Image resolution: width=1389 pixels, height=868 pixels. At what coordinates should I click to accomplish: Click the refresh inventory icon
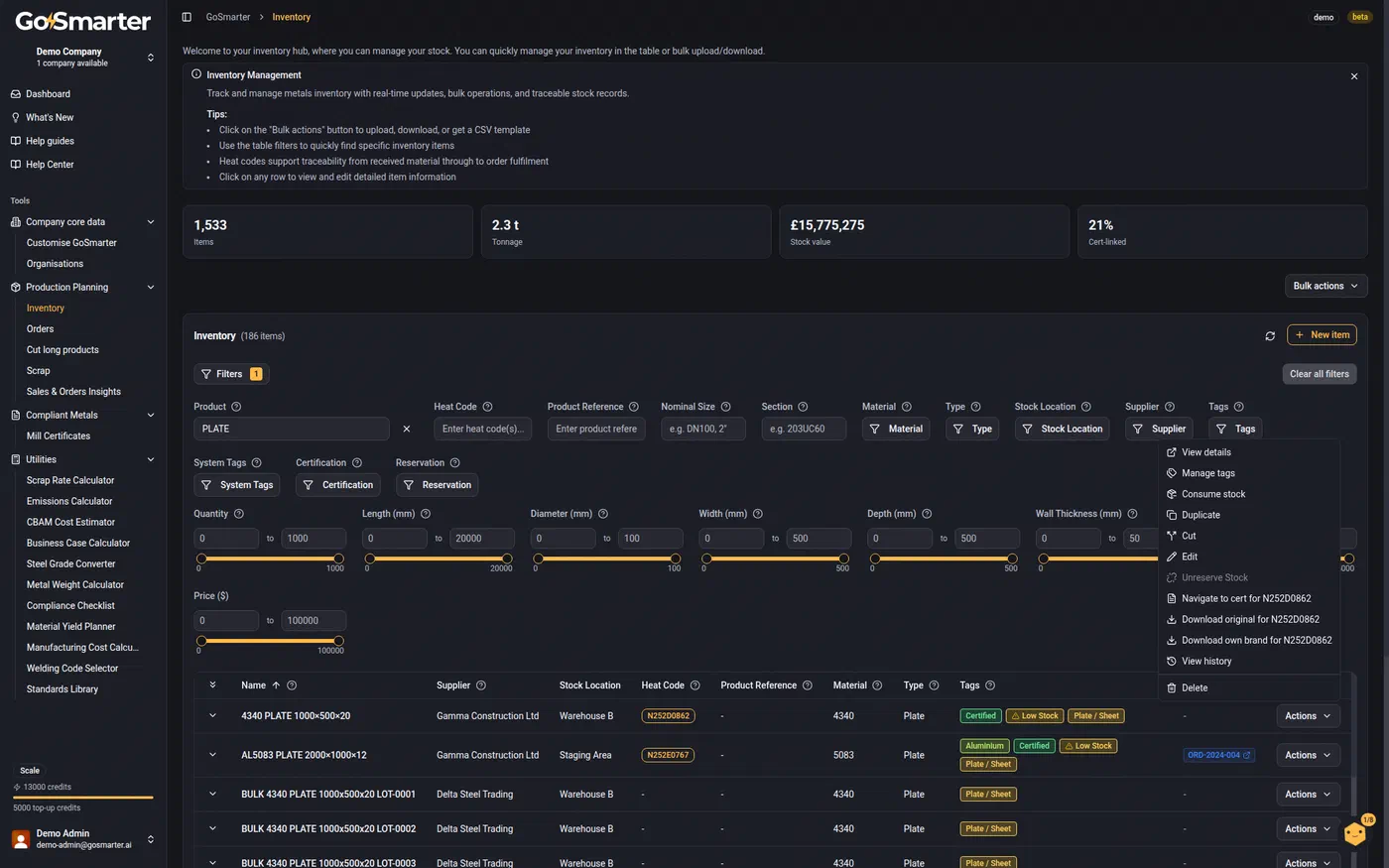[1270, 336]
